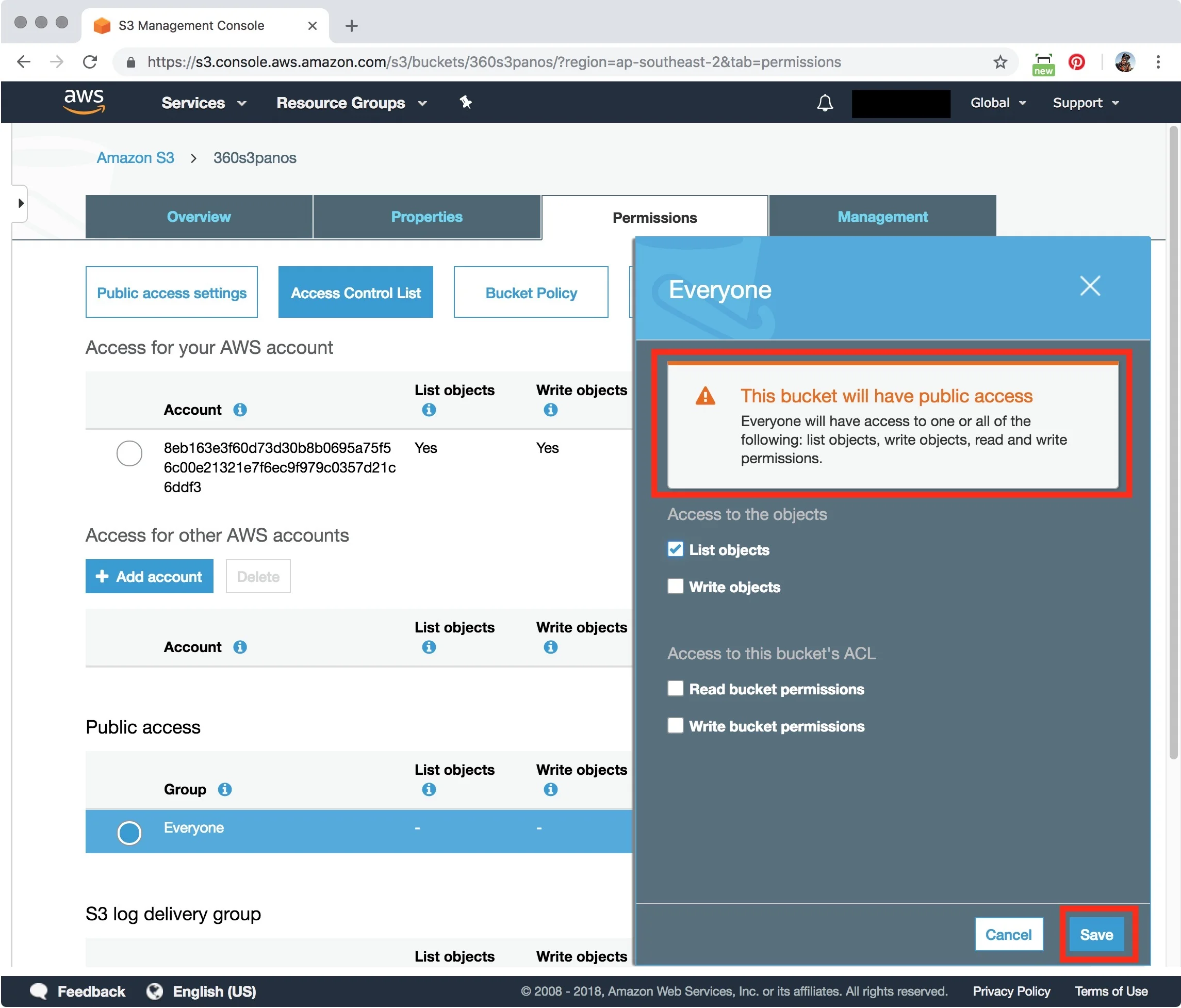Show info for List objects in other accounts table

coord(429,647)
